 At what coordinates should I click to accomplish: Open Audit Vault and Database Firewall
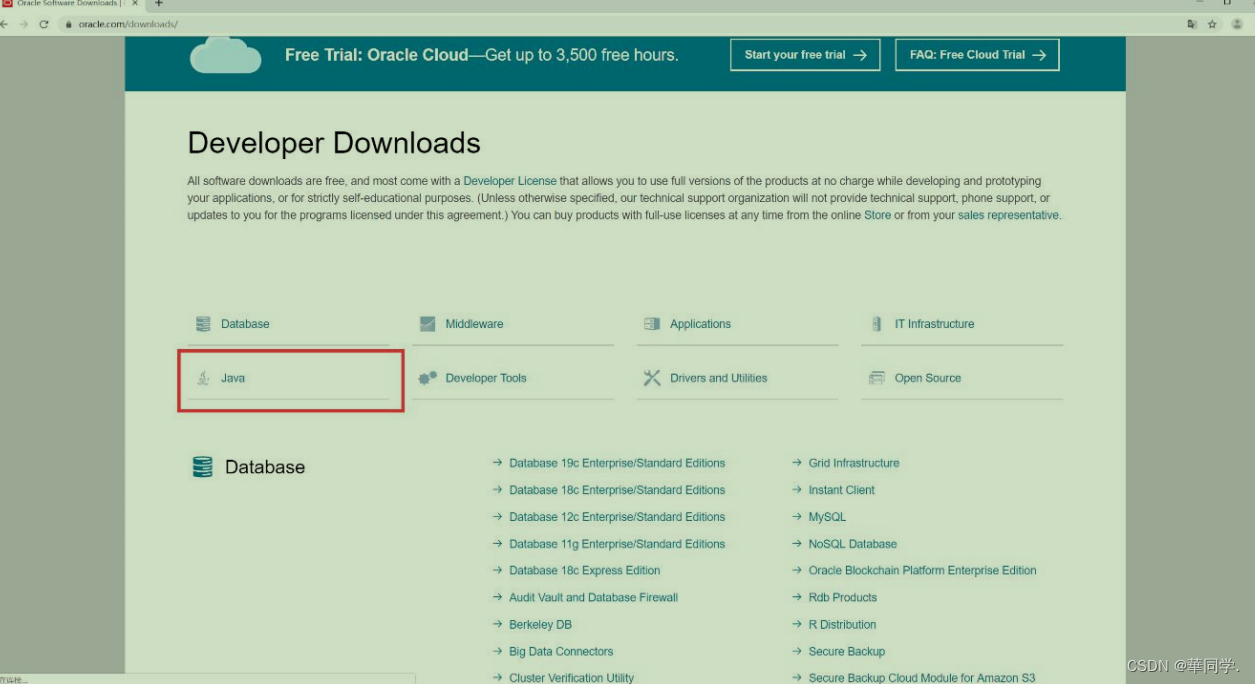tap(594, 597)
